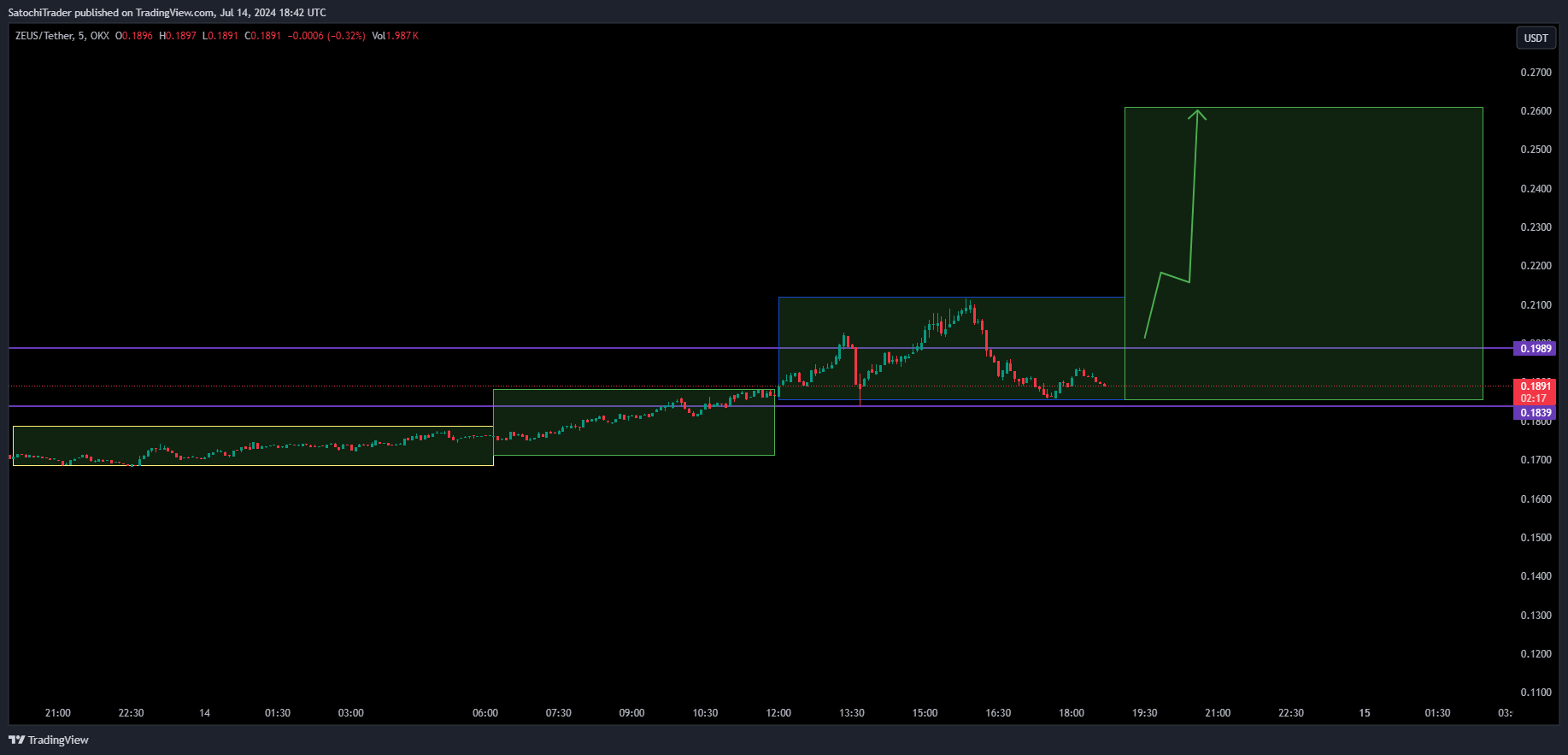The width and height of the screenshot is (1568, 755).
Task: Click the 0.1200 price axis label
Action: coord(1536,654)
